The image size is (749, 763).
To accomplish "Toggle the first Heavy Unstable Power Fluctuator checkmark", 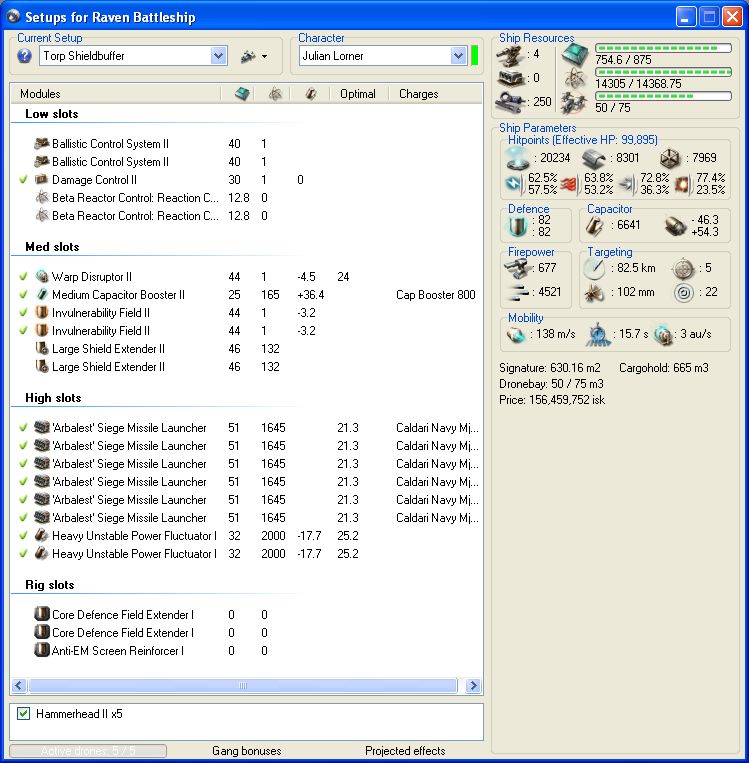I will pos(23,536).
